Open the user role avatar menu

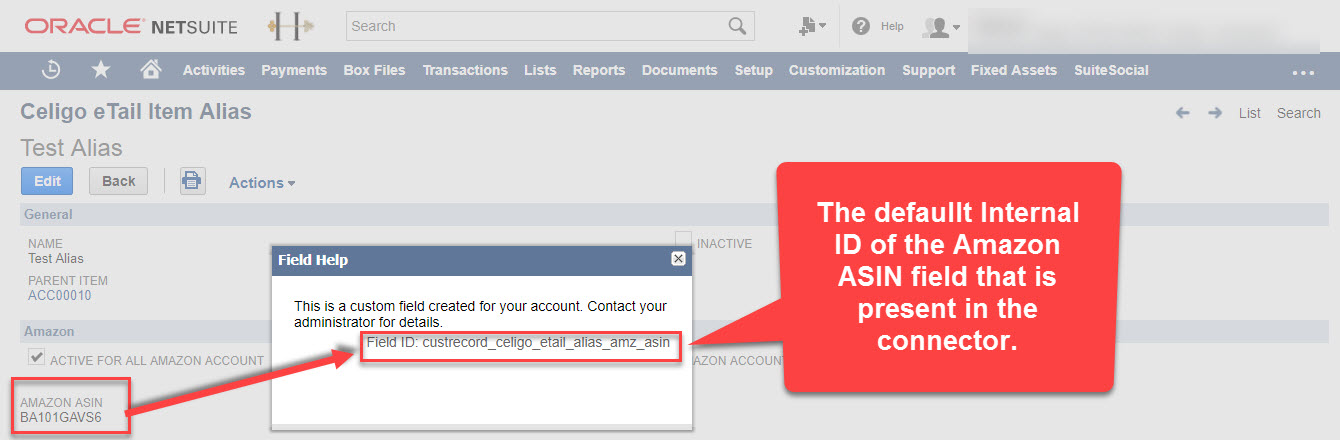click(x=941, y=27)
